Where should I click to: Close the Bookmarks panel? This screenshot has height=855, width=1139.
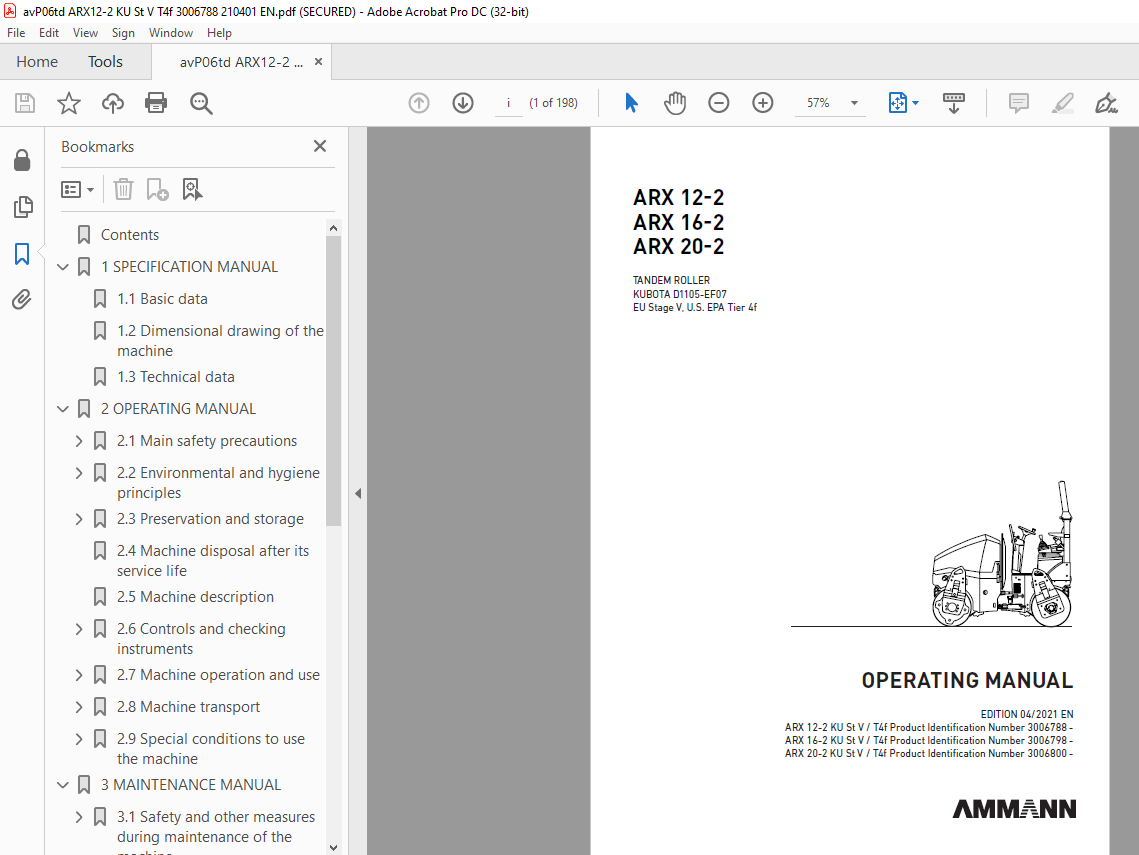(320, 146)
